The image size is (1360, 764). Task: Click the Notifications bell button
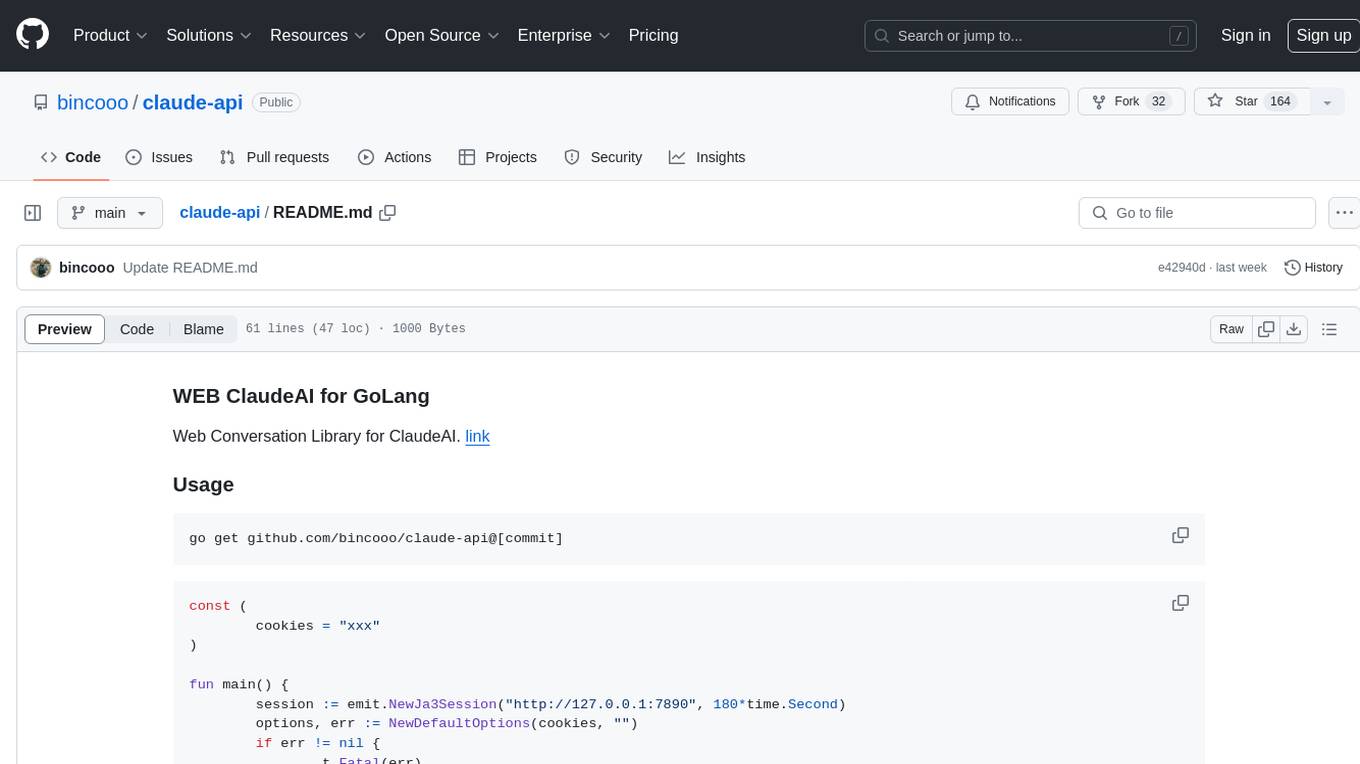1010,102
